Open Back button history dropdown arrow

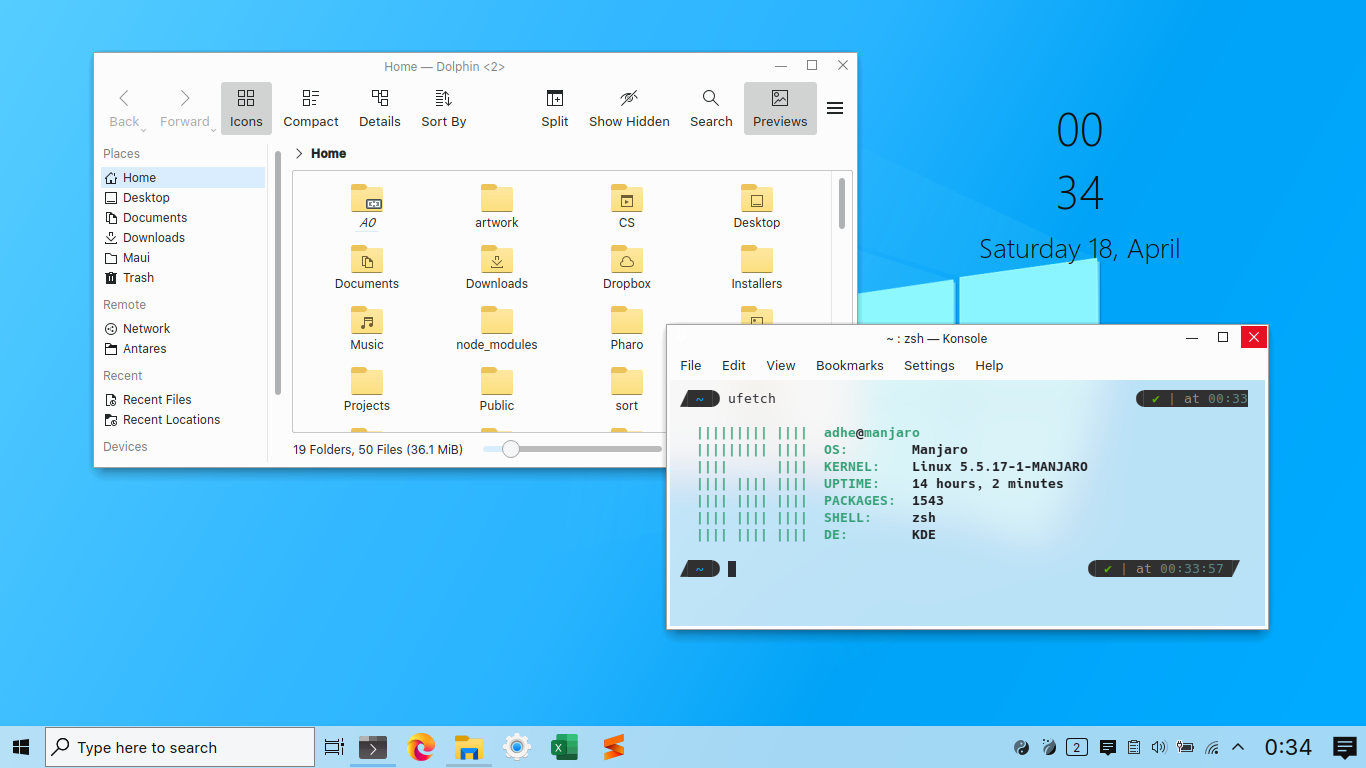click(144, 129)
